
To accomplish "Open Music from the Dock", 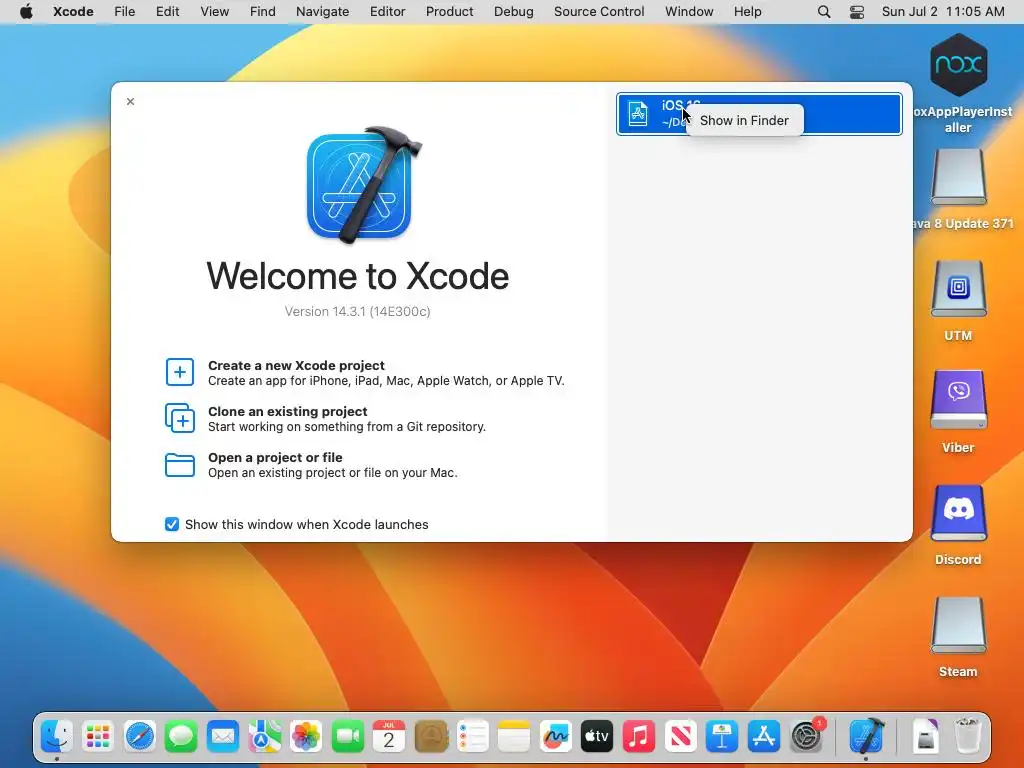I will (639, 737).
